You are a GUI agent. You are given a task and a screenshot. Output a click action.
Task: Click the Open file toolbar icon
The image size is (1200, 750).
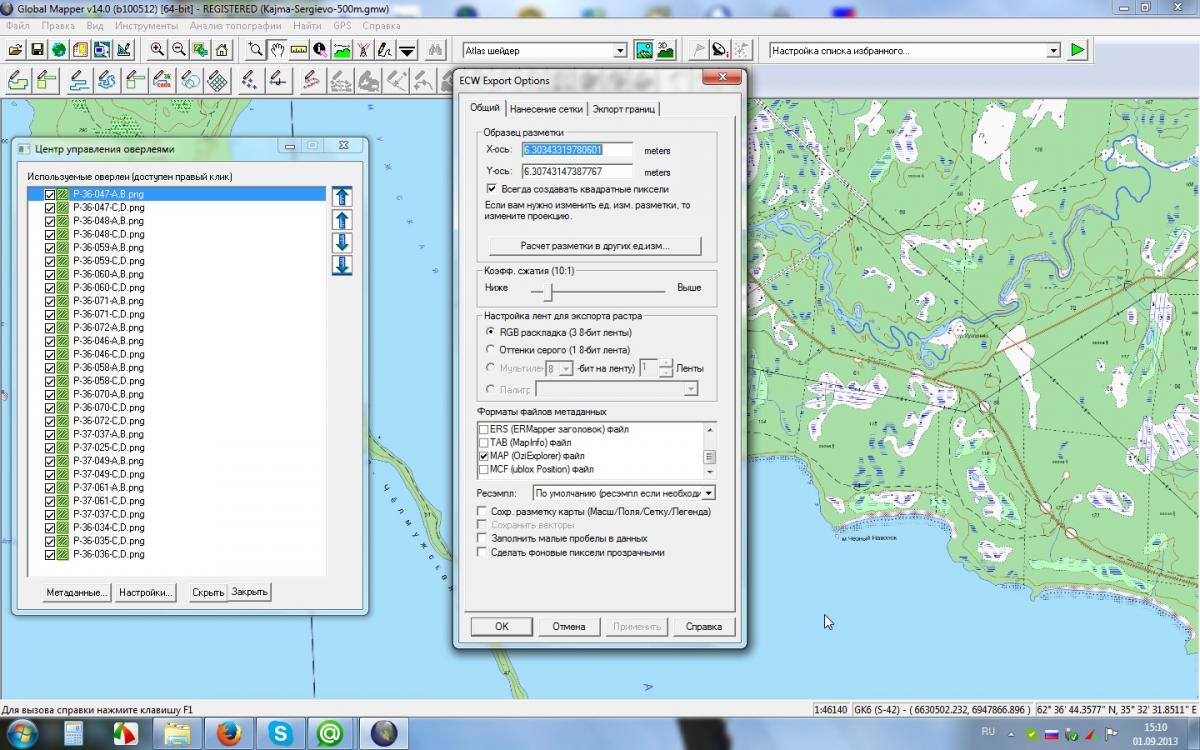[15, 50]
